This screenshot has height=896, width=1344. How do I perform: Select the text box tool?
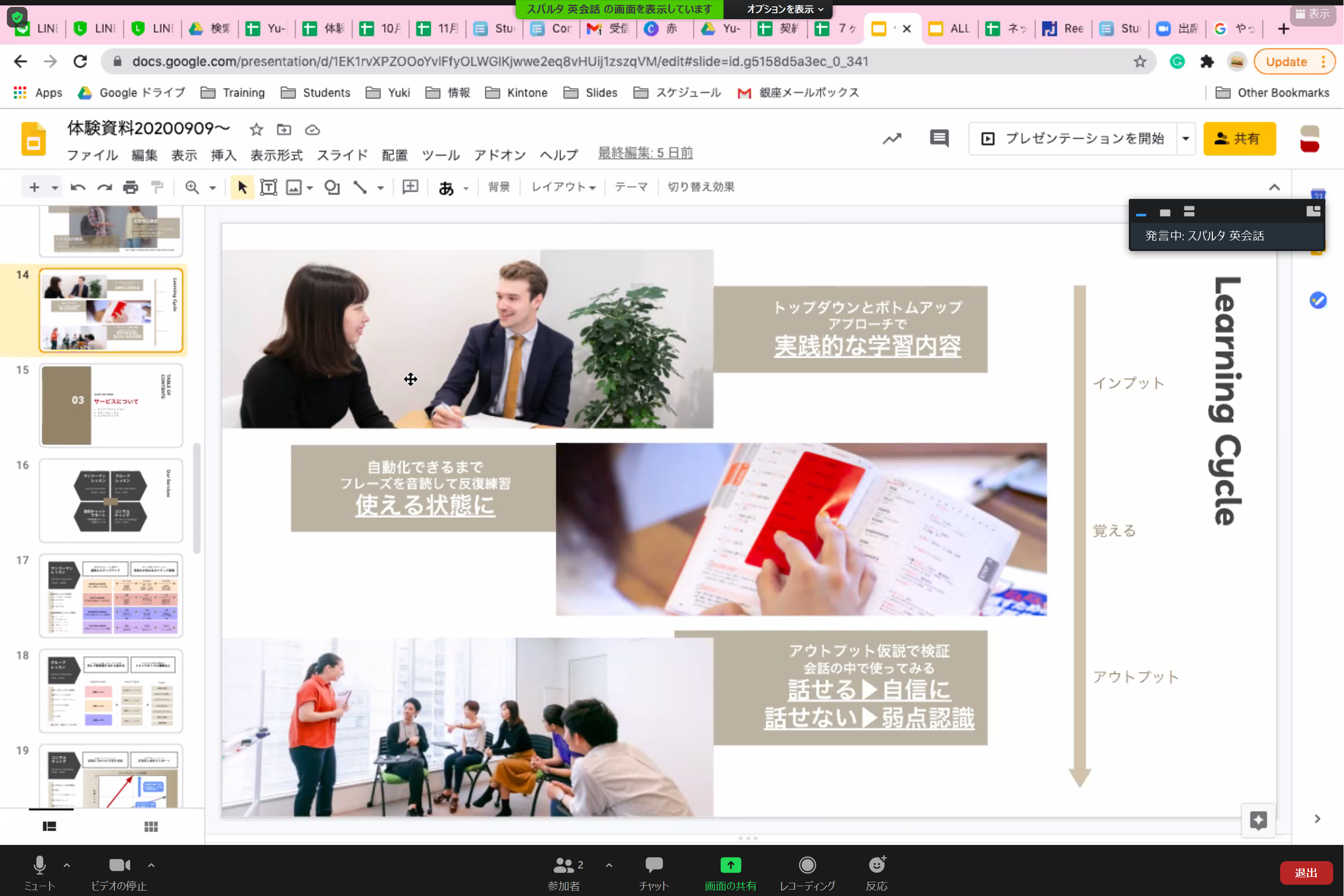click(x=268, y=187)
